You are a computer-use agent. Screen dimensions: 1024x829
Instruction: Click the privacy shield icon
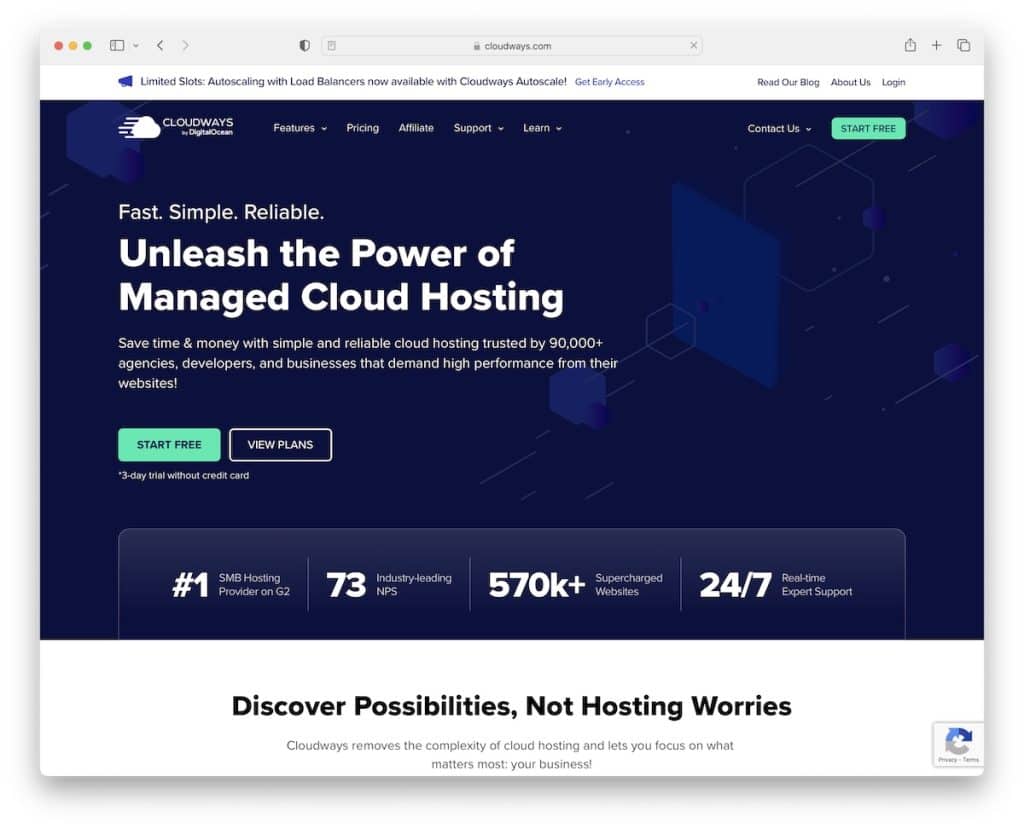[x=304, y=45]
